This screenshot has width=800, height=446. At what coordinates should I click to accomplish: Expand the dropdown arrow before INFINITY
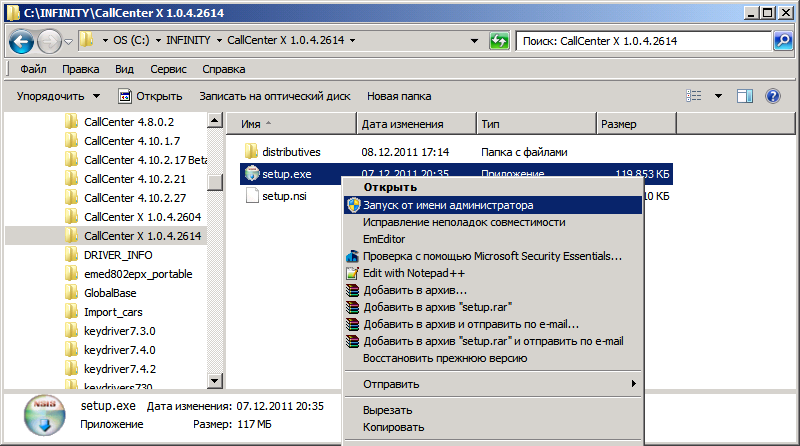[x=158, y=40]
